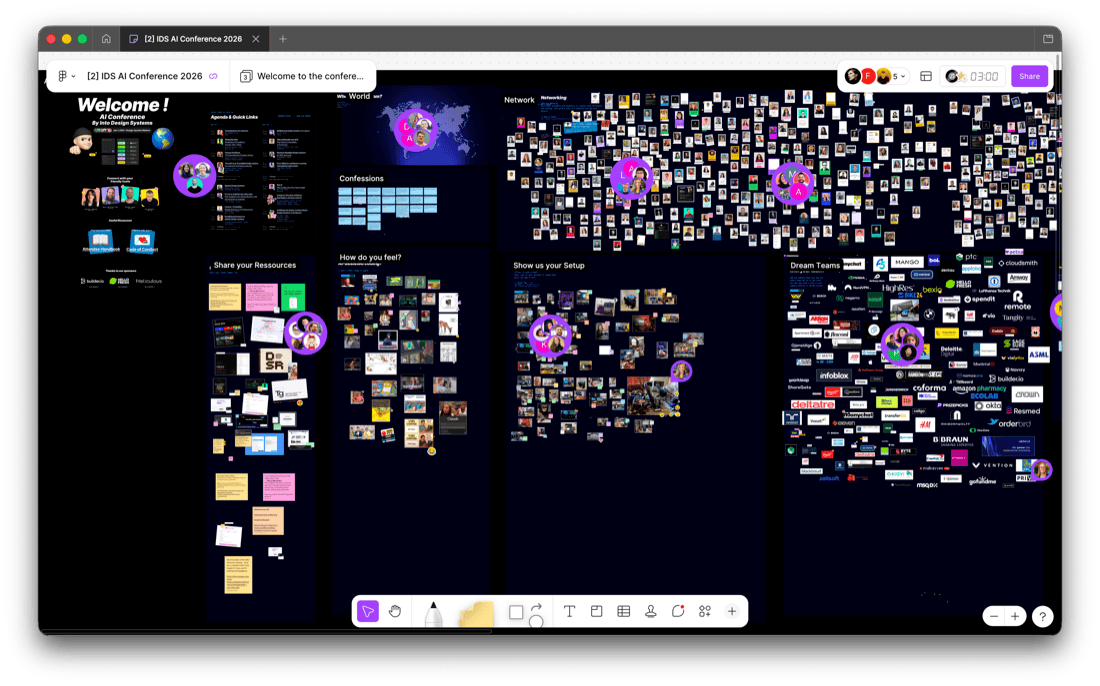
Task: Select the Stamp tool
Action: [650, 611]
